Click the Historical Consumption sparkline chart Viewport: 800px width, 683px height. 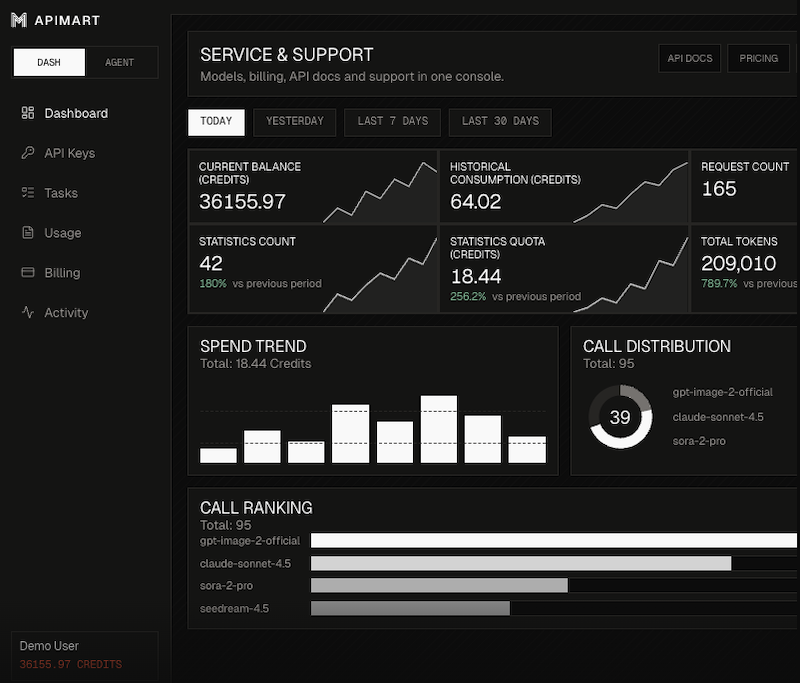[631, 192]
